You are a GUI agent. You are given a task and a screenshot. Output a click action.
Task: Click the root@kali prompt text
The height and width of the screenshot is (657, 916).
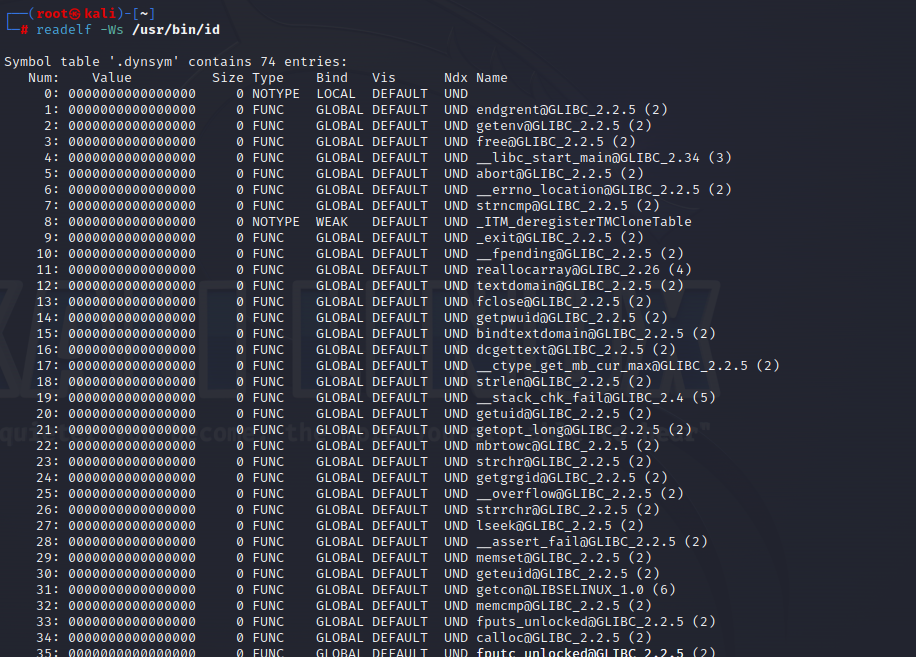(x=75, y=13)
